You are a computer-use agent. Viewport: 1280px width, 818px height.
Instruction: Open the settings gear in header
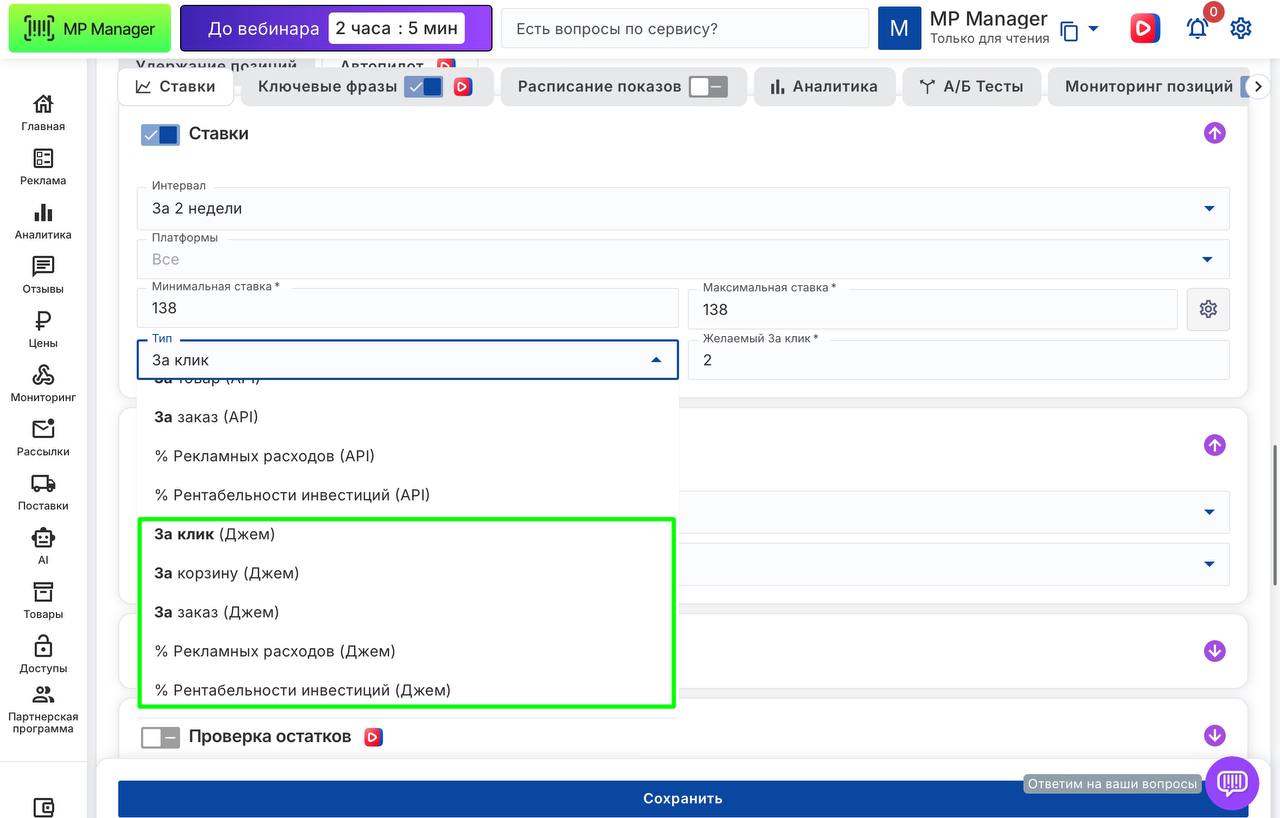[x=1241, y=28]
